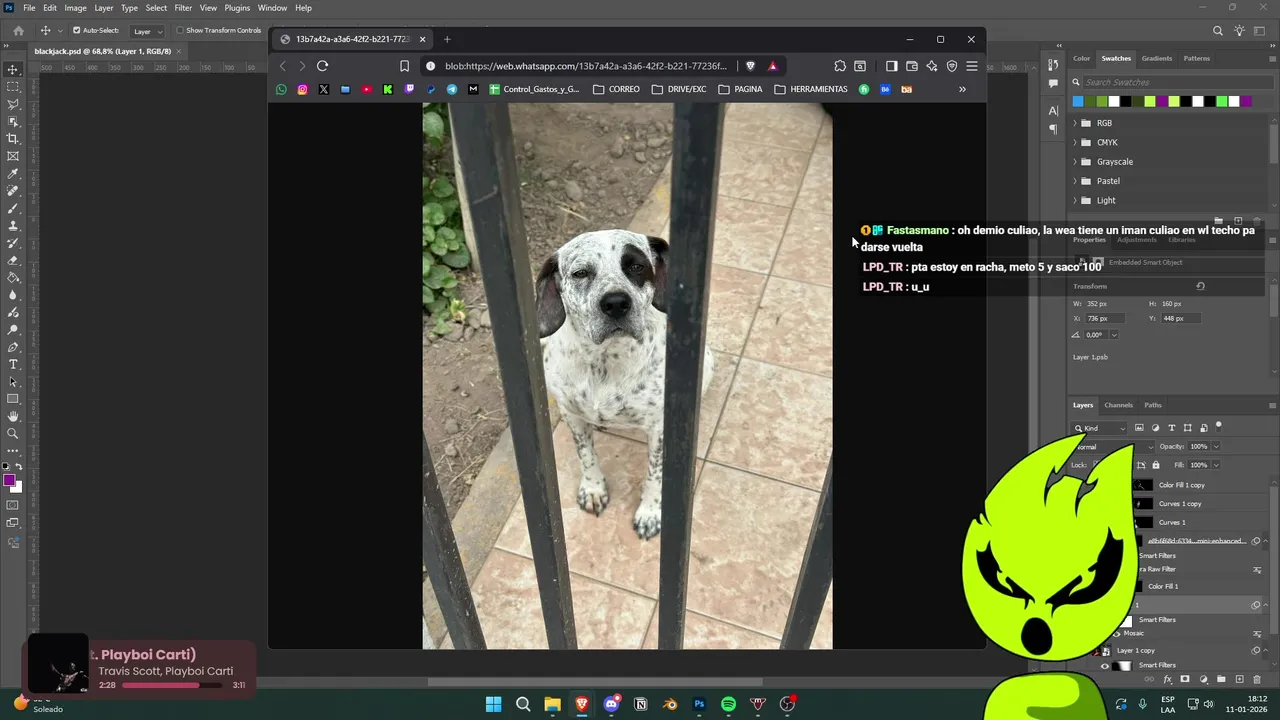This screenshot has height=720, width=1280.
Task: Select the Eyedropper tool
Action: click(13, 173)
